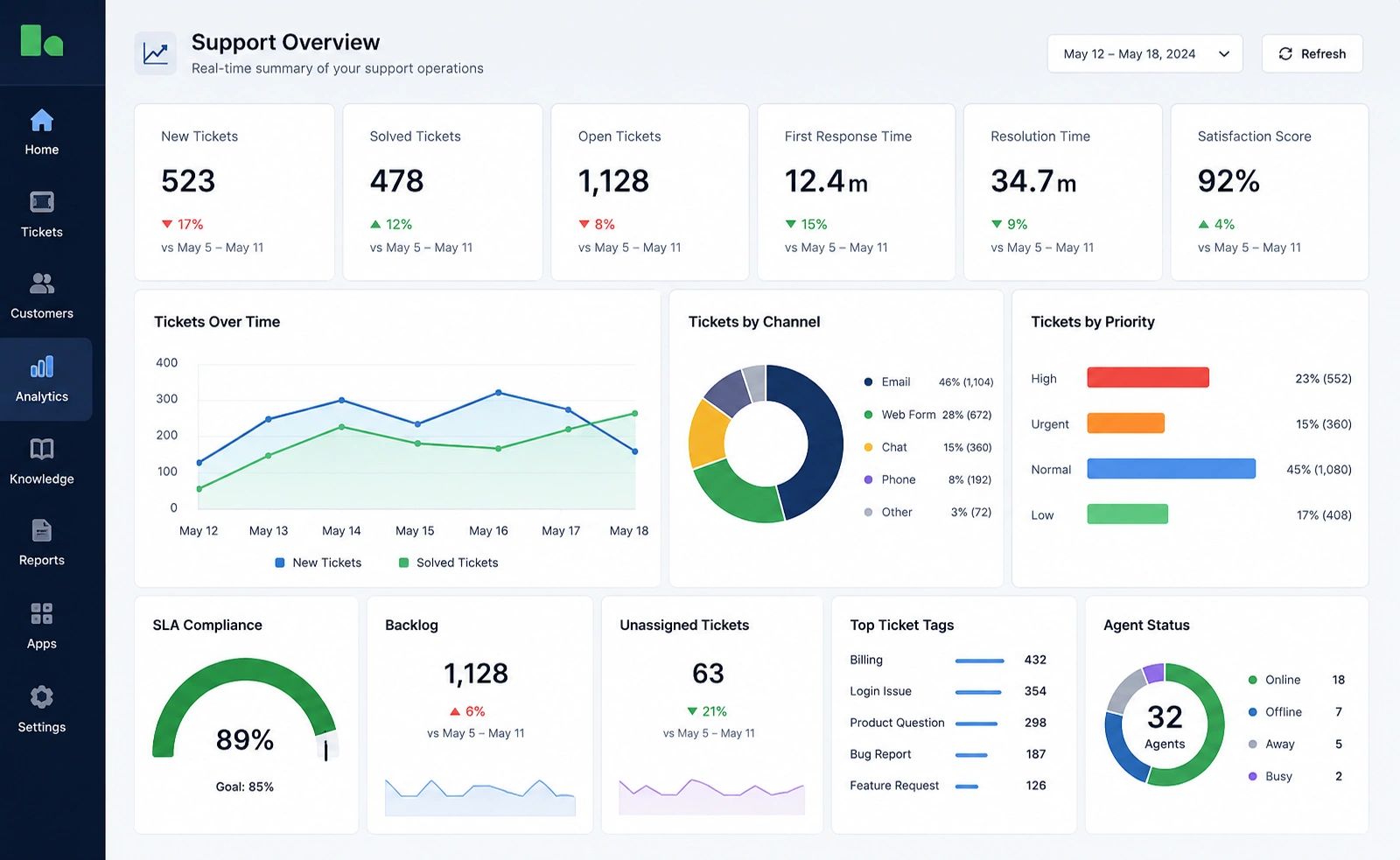This screenshot has width=1400, height=860.
Task: Click the green Low priority bar
Action: pyautogui.click(x=1127, y=514)
